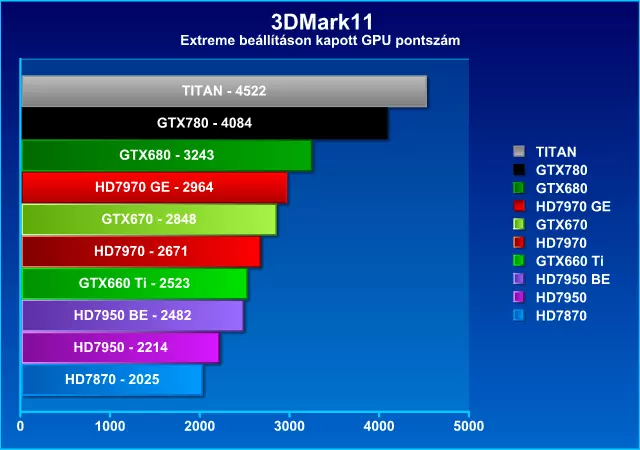Click the GTX660 Ti legend swatch

tap(519, 261)
